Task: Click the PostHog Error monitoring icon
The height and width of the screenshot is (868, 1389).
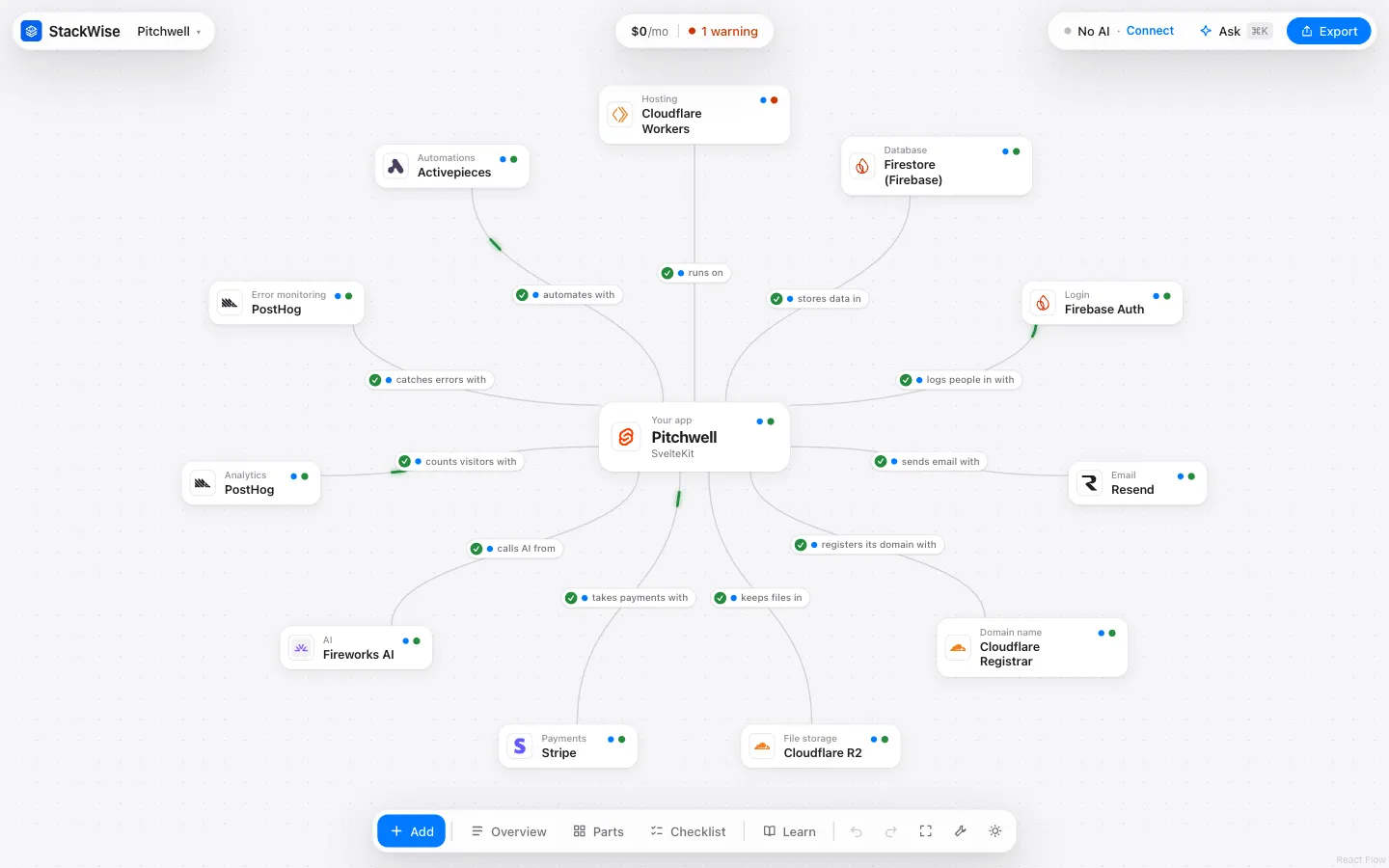Action: pos(230,303)
